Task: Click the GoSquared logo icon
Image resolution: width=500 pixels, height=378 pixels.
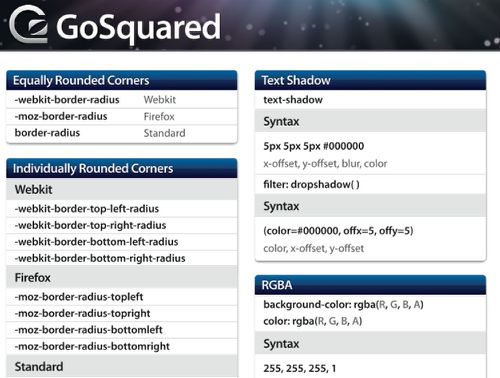Action: pos(28,24)
